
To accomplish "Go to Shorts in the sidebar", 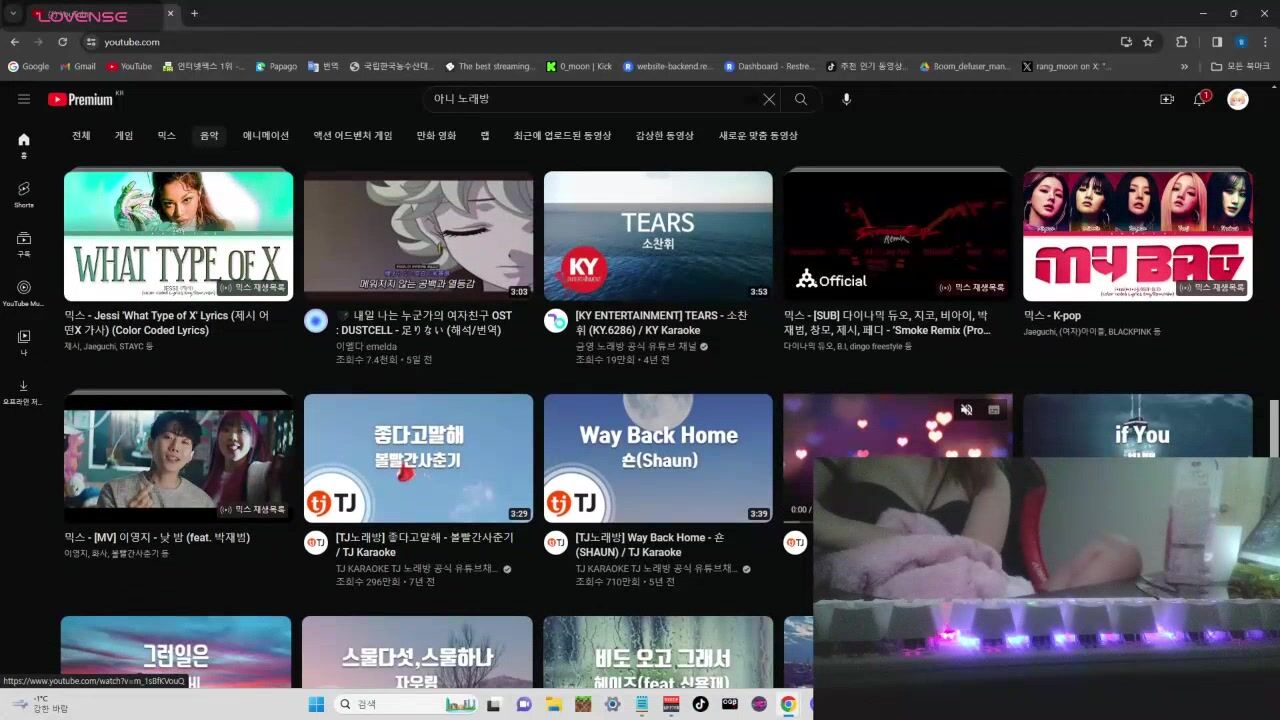I will pos(24,194).
